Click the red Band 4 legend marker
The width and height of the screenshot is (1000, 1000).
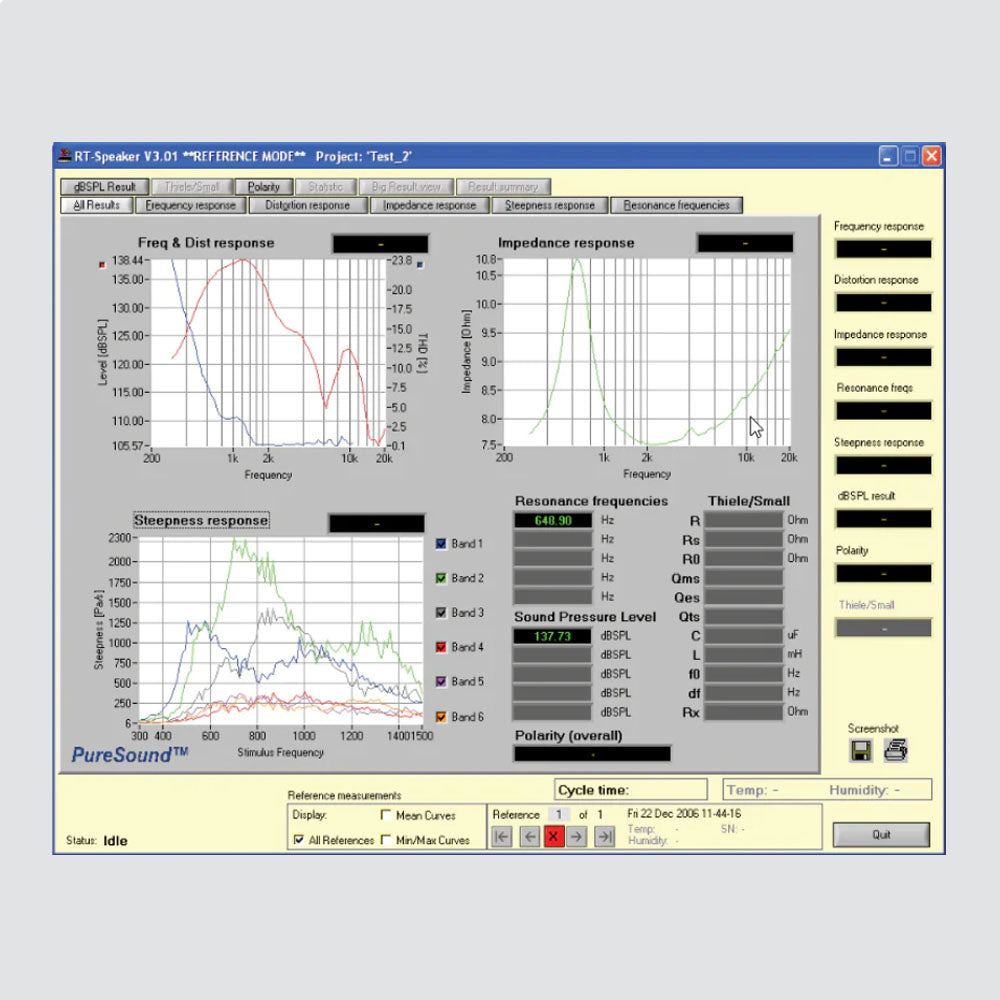[442, 646]
